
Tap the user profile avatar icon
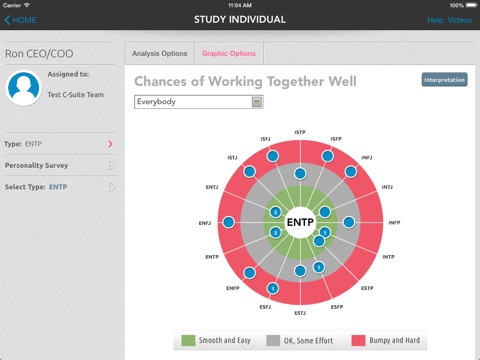point(24,87)
